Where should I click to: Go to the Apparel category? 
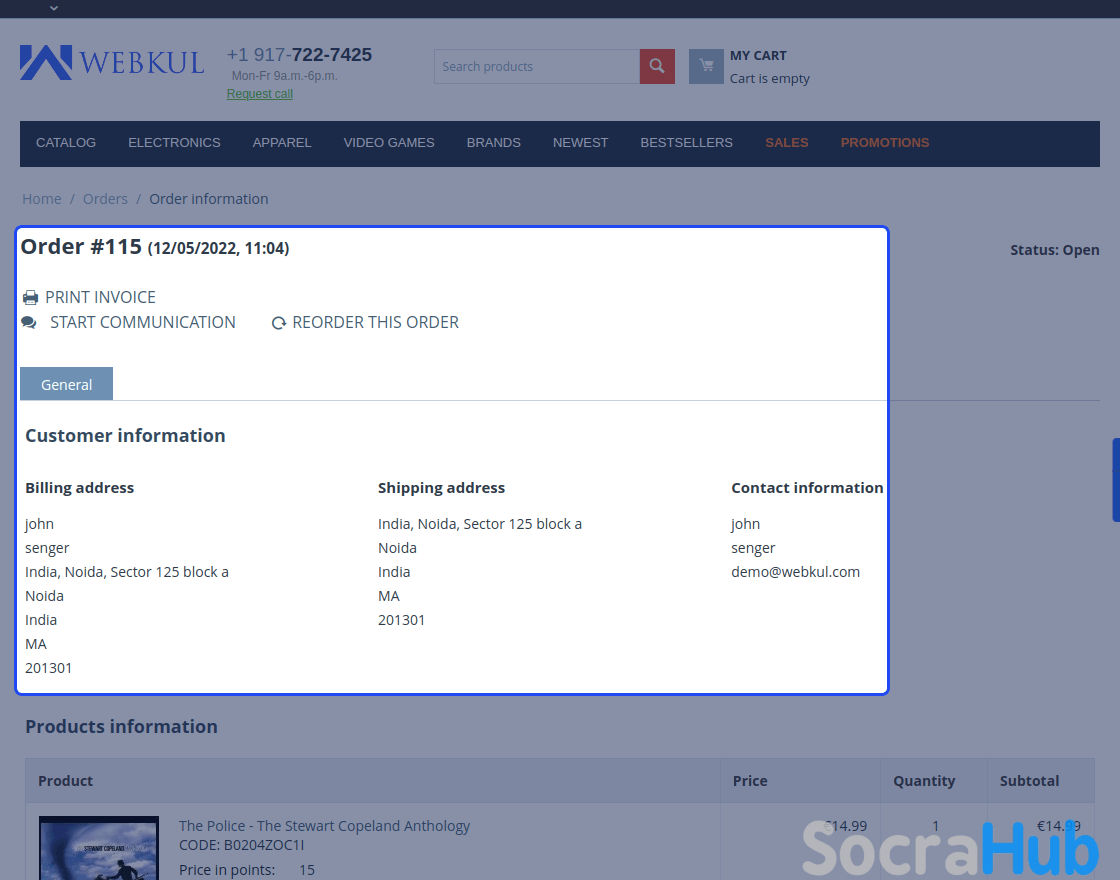[x=282, y=143]
